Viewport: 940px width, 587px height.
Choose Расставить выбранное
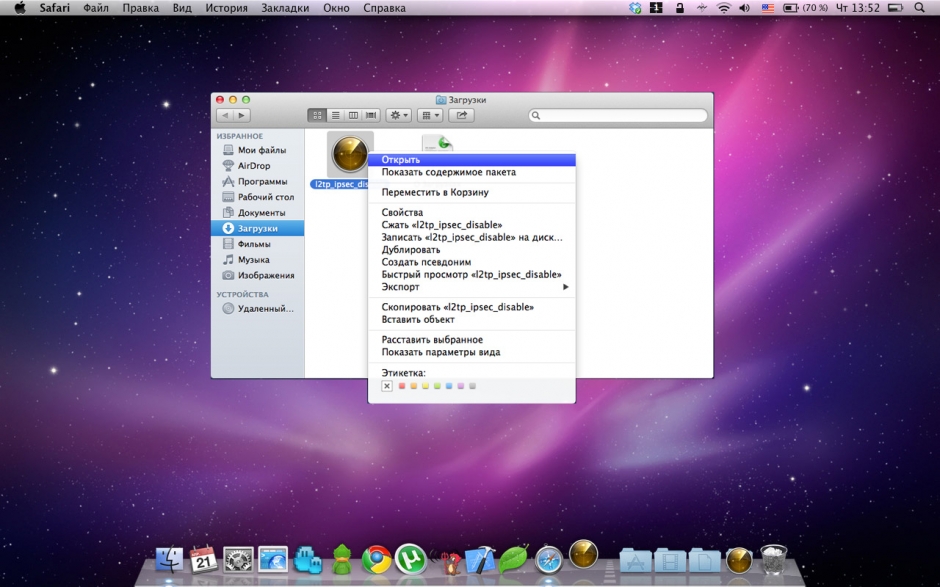pyautogui.click(x=471, y=339)
